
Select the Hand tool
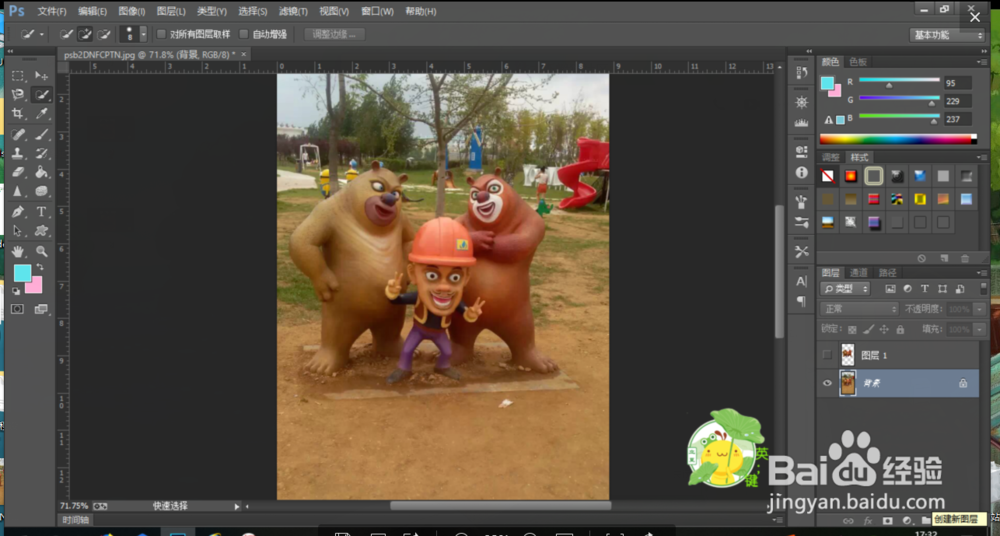point(18,251)
